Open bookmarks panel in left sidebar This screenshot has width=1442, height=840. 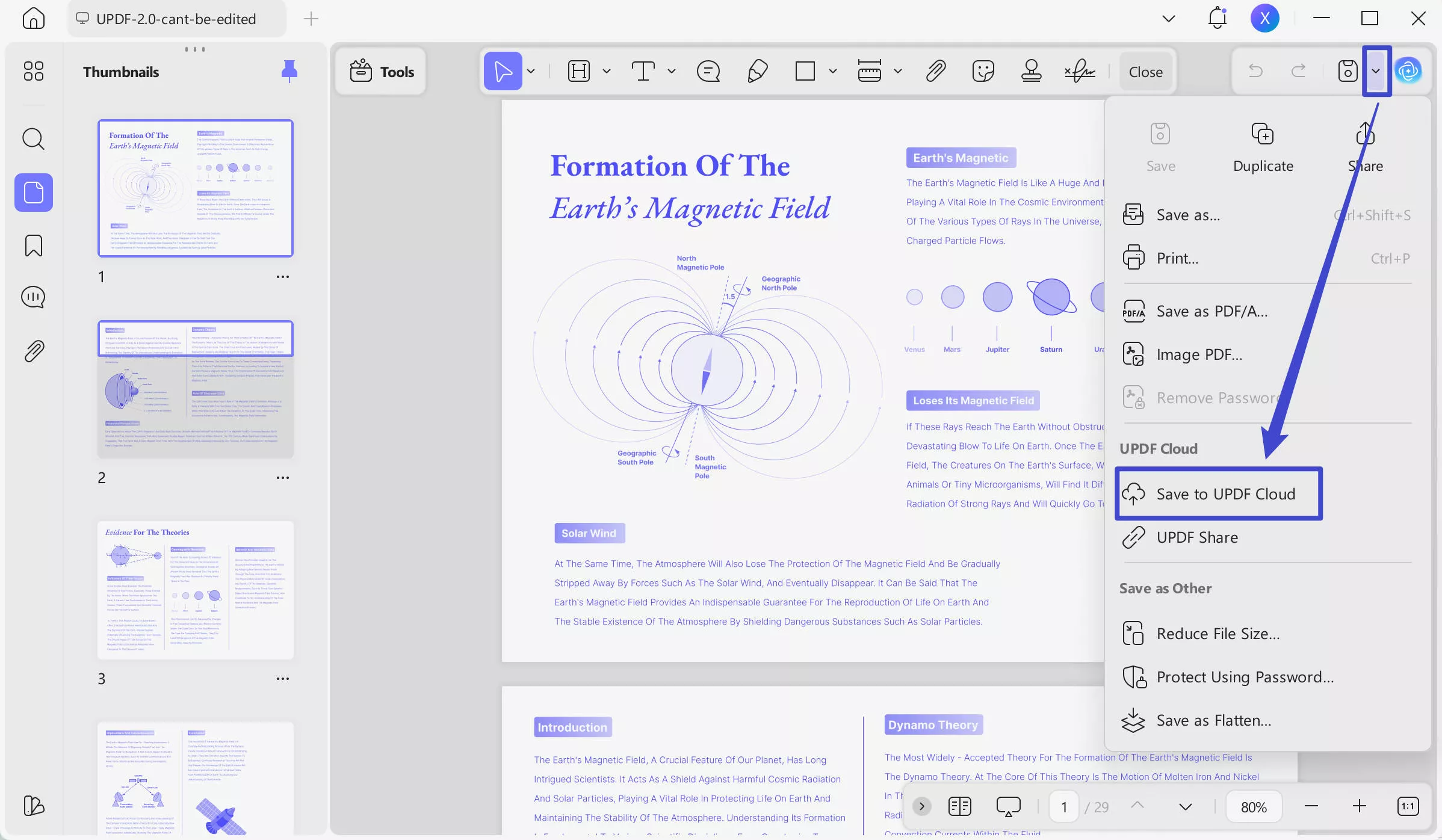click(x=33, y=246)
